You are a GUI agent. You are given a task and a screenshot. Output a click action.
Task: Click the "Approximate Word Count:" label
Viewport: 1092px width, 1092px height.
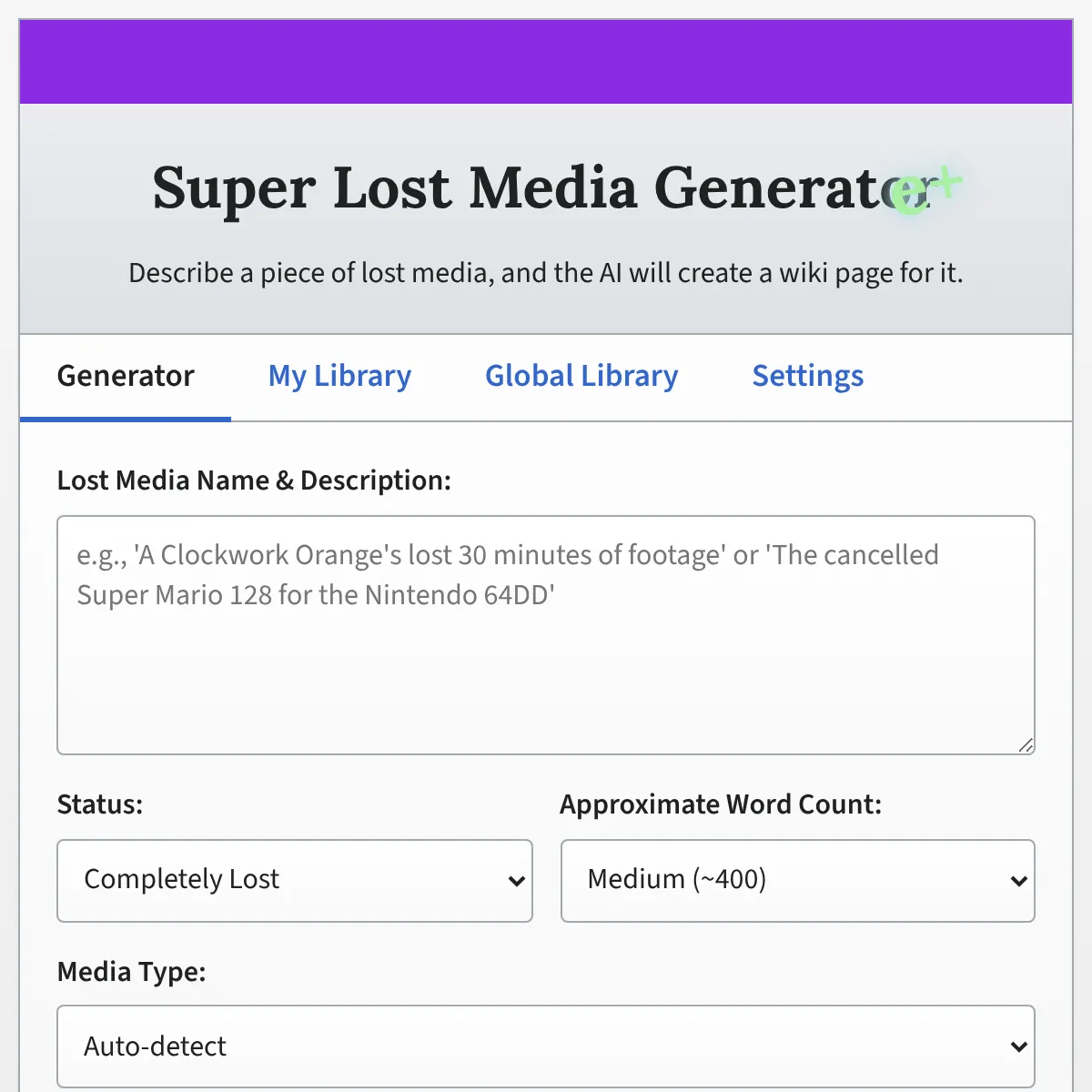[x=721, y=804]
